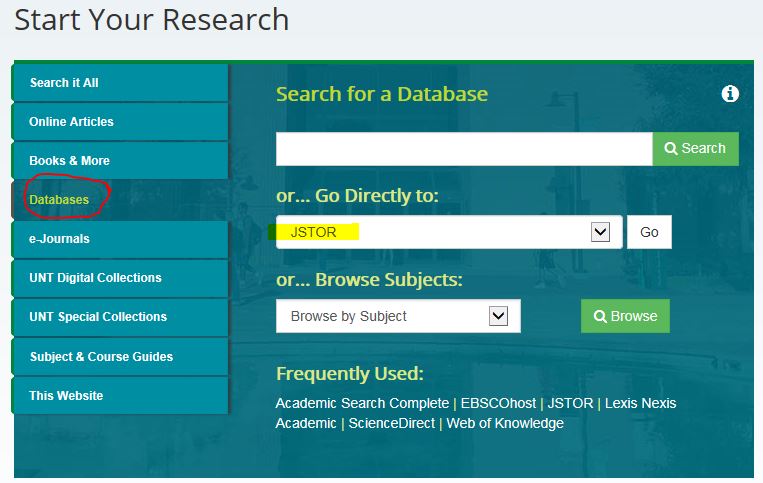The height and width of the screenshot is (483, 763).
Task: Select the Databases tab
Action: (x=120, y=200)
